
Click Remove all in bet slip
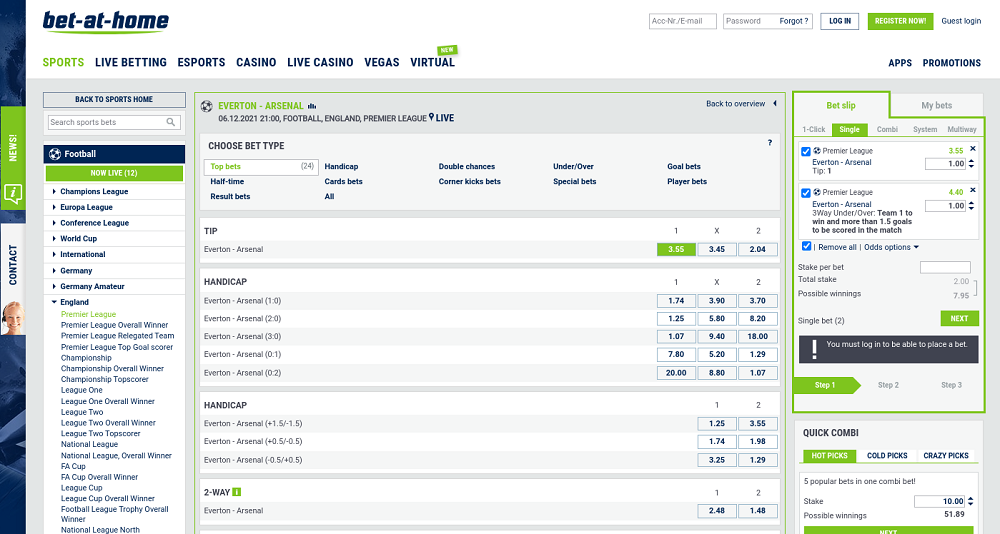coord(837,247)
